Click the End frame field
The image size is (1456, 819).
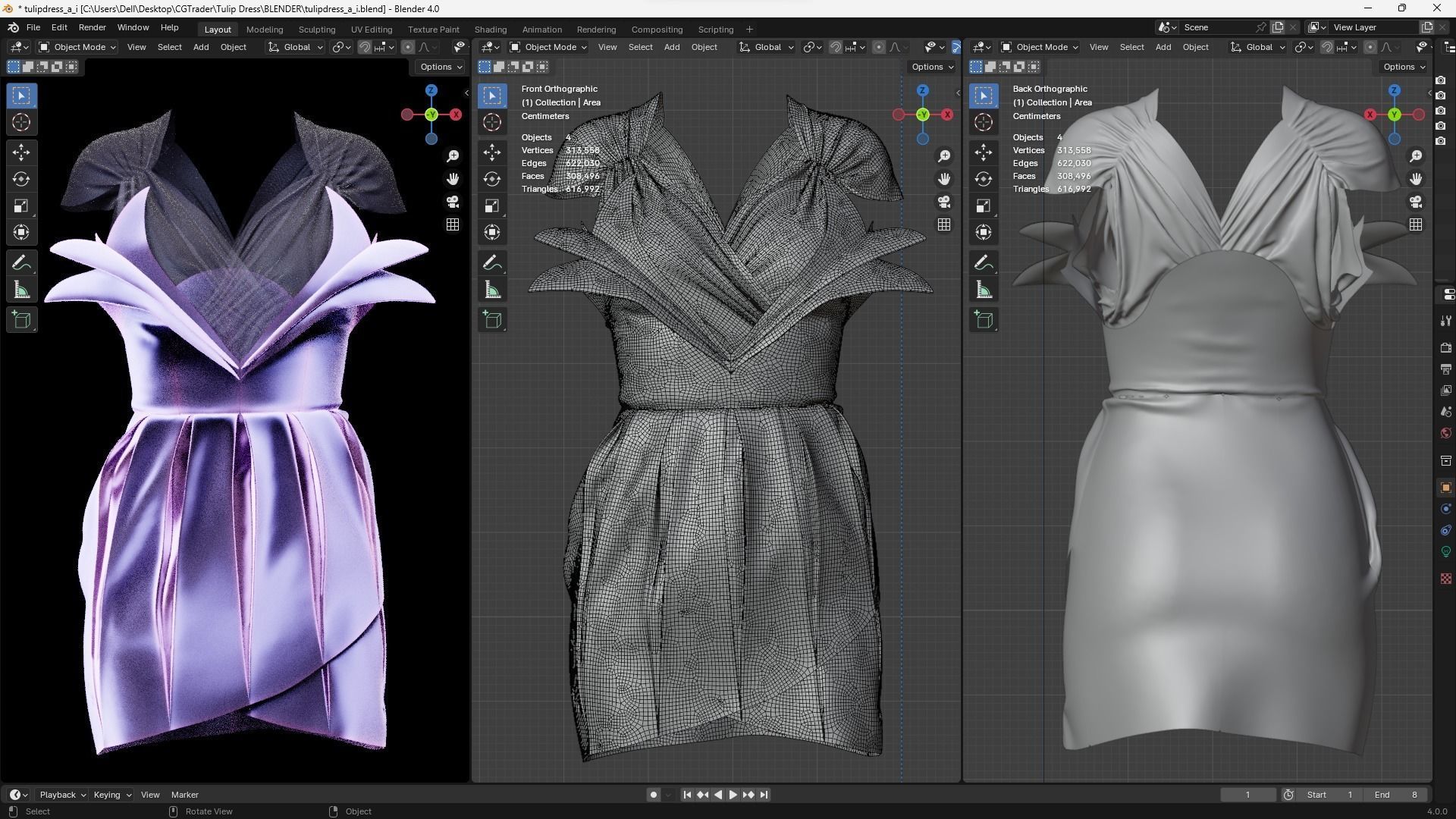point(1397,795)
